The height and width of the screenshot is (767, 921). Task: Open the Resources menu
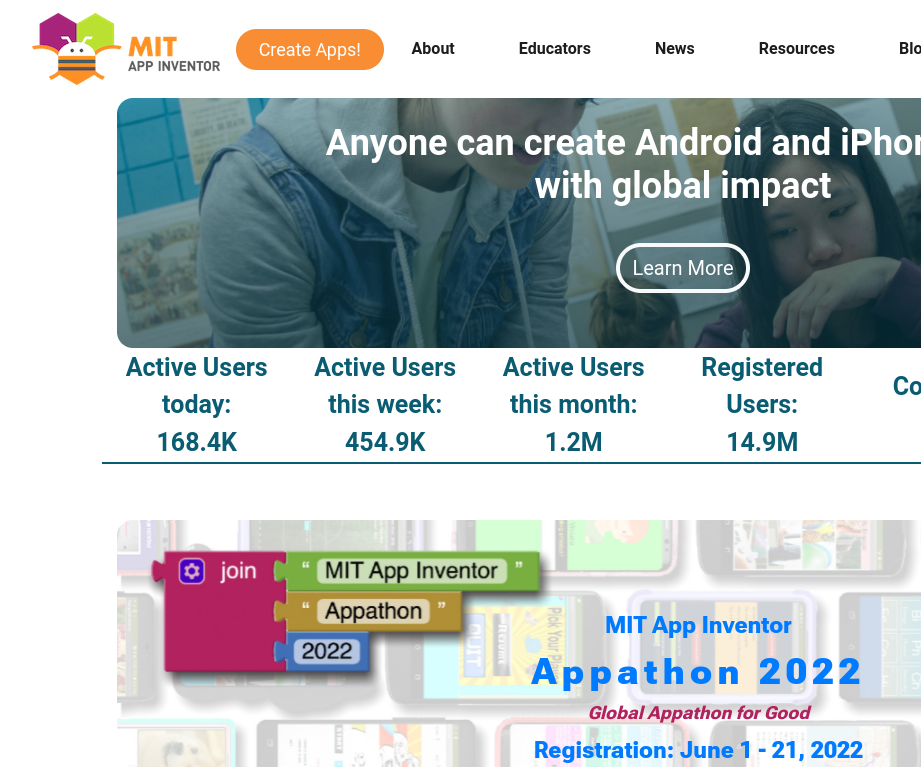click(x=796, y=48)
